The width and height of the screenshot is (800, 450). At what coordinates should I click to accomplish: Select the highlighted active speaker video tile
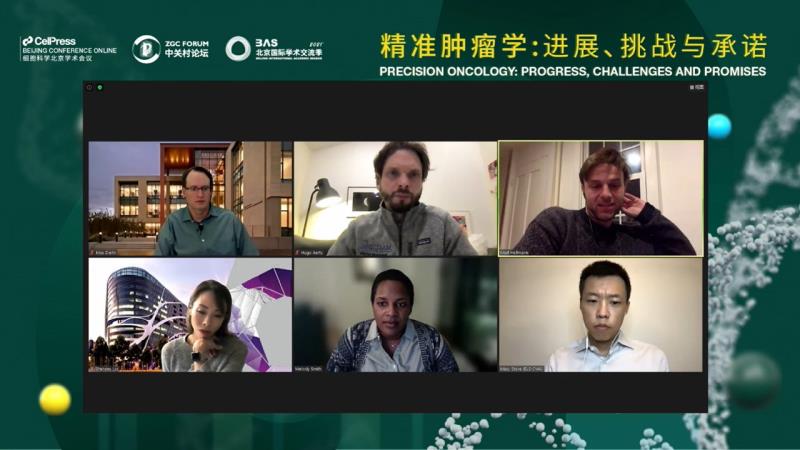click(601, 198)
